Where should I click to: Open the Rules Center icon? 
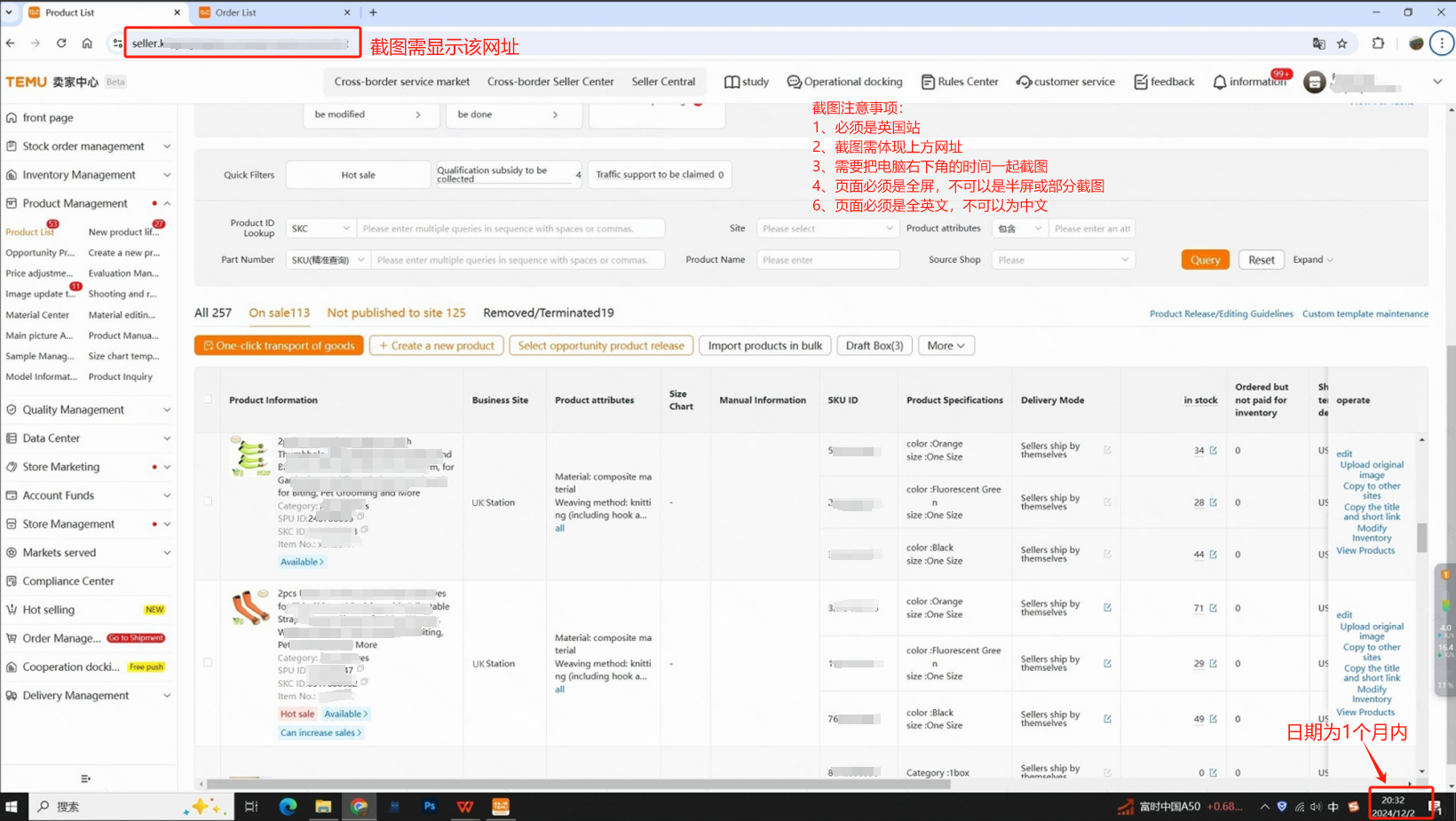928,82
